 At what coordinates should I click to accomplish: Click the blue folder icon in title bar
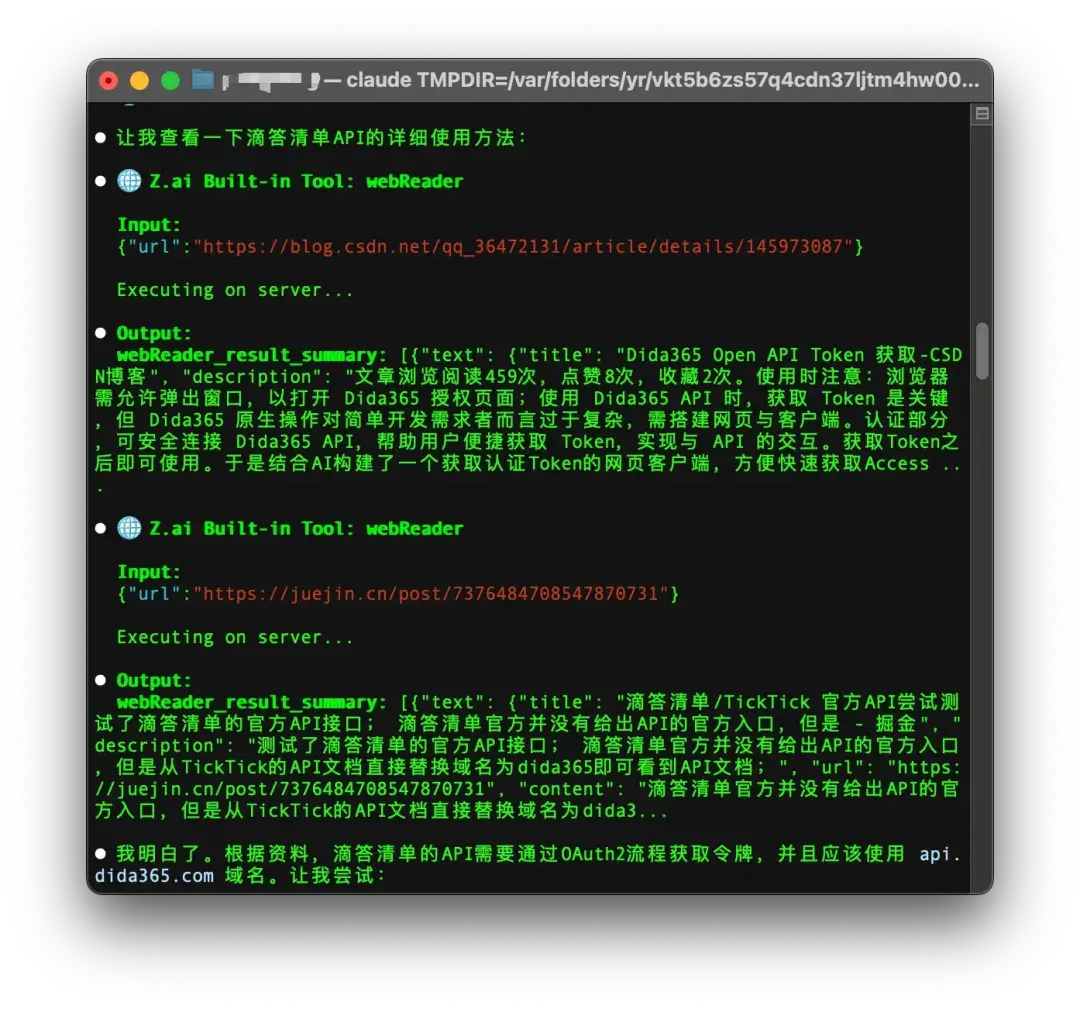click(x=202, y=80)
